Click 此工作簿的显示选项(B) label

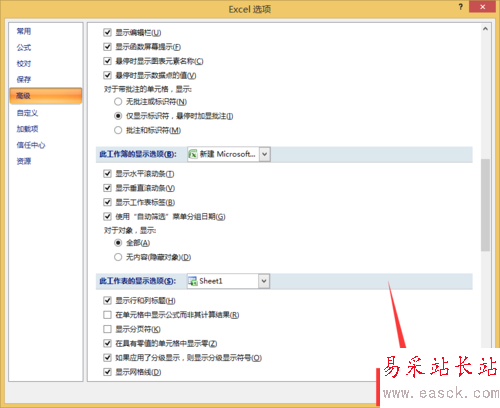pos(138,154)
